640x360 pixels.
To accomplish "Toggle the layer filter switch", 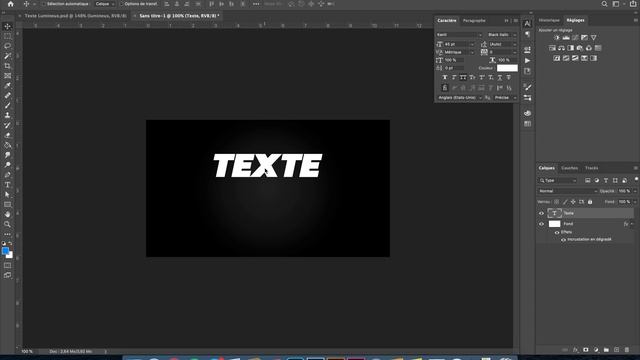I will coord(636,180).
